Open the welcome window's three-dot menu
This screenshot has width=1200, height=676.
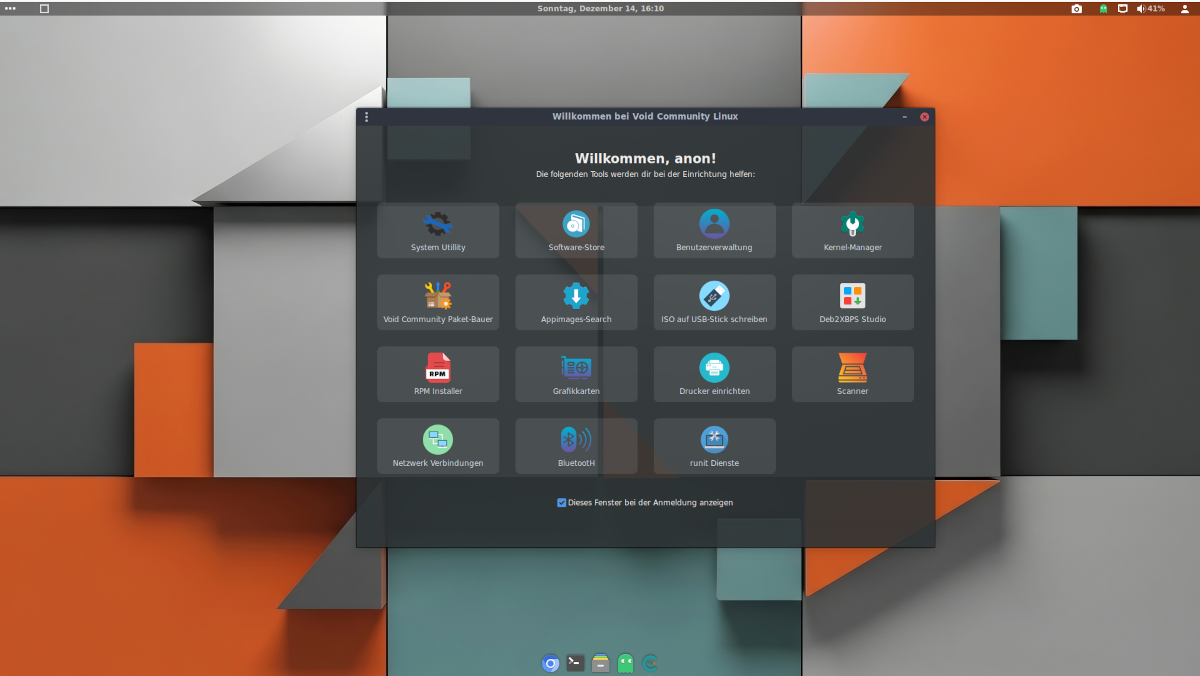(x=366, y=116)
